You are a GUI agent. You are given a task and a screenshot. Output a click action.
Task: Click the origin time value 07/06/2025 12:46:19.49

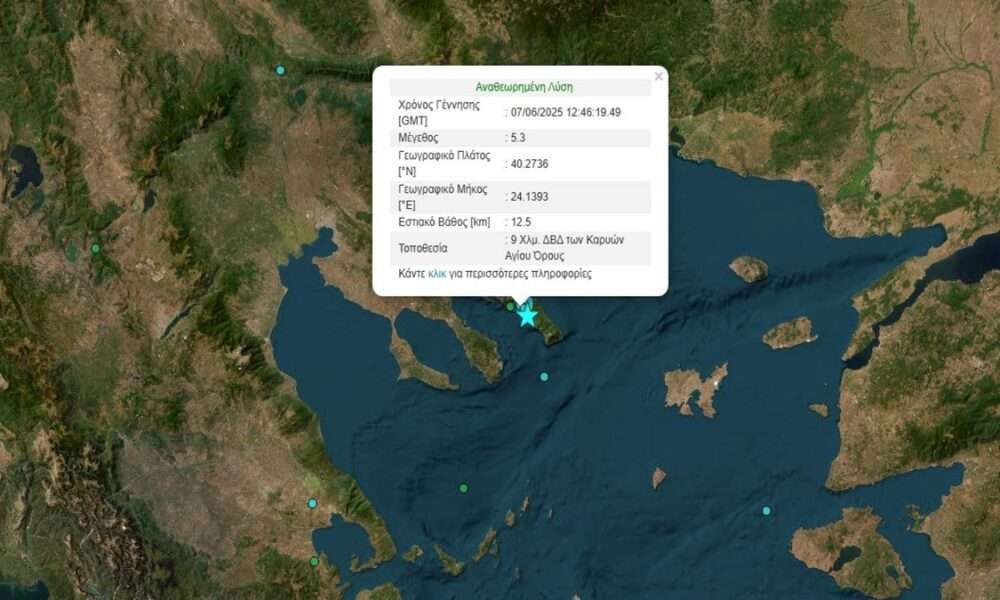point(565,111)
